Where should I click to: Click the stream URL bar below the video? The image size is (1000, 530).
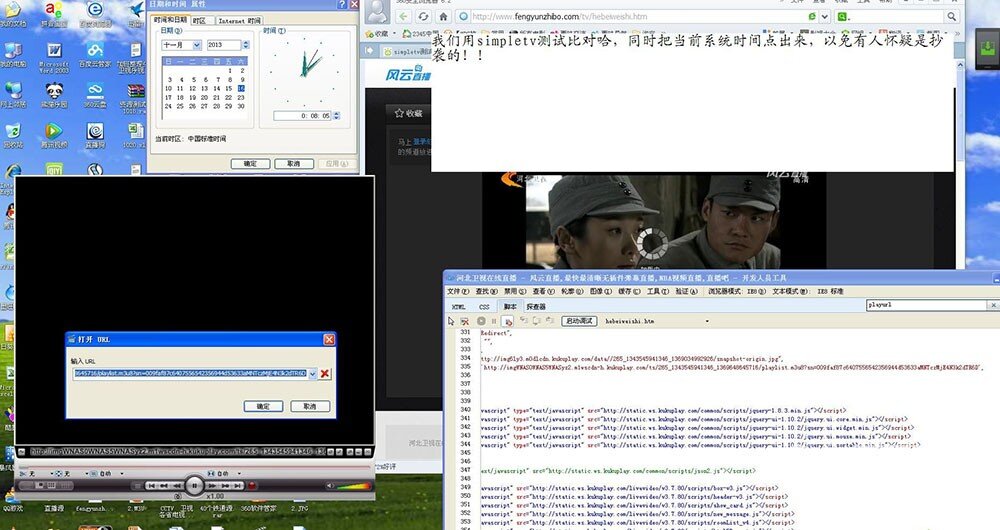pyautogui.click(x=178, y=452)
